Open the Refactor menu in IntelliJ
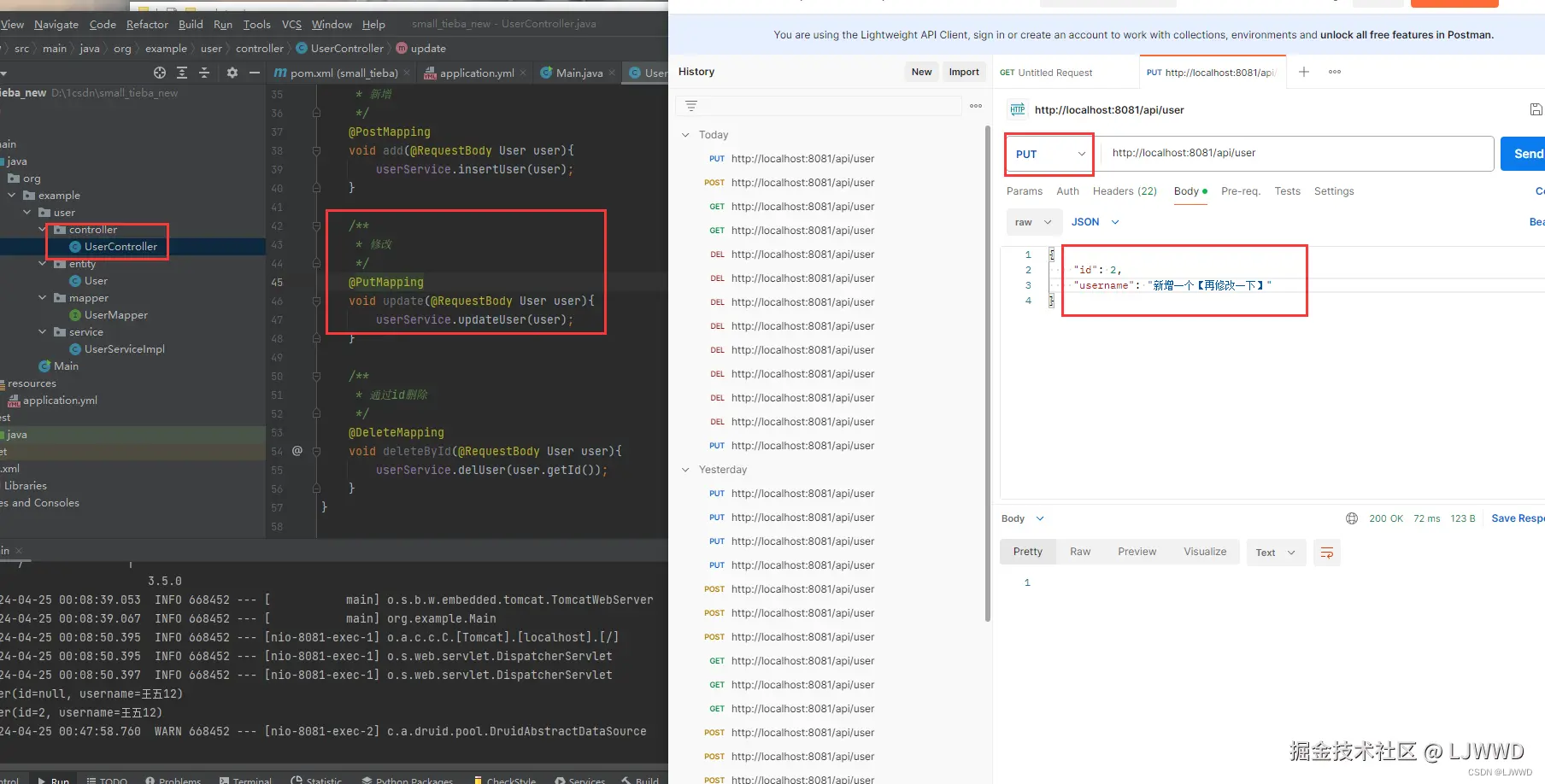The image size is (1545, 784). [x=147, y=25]
